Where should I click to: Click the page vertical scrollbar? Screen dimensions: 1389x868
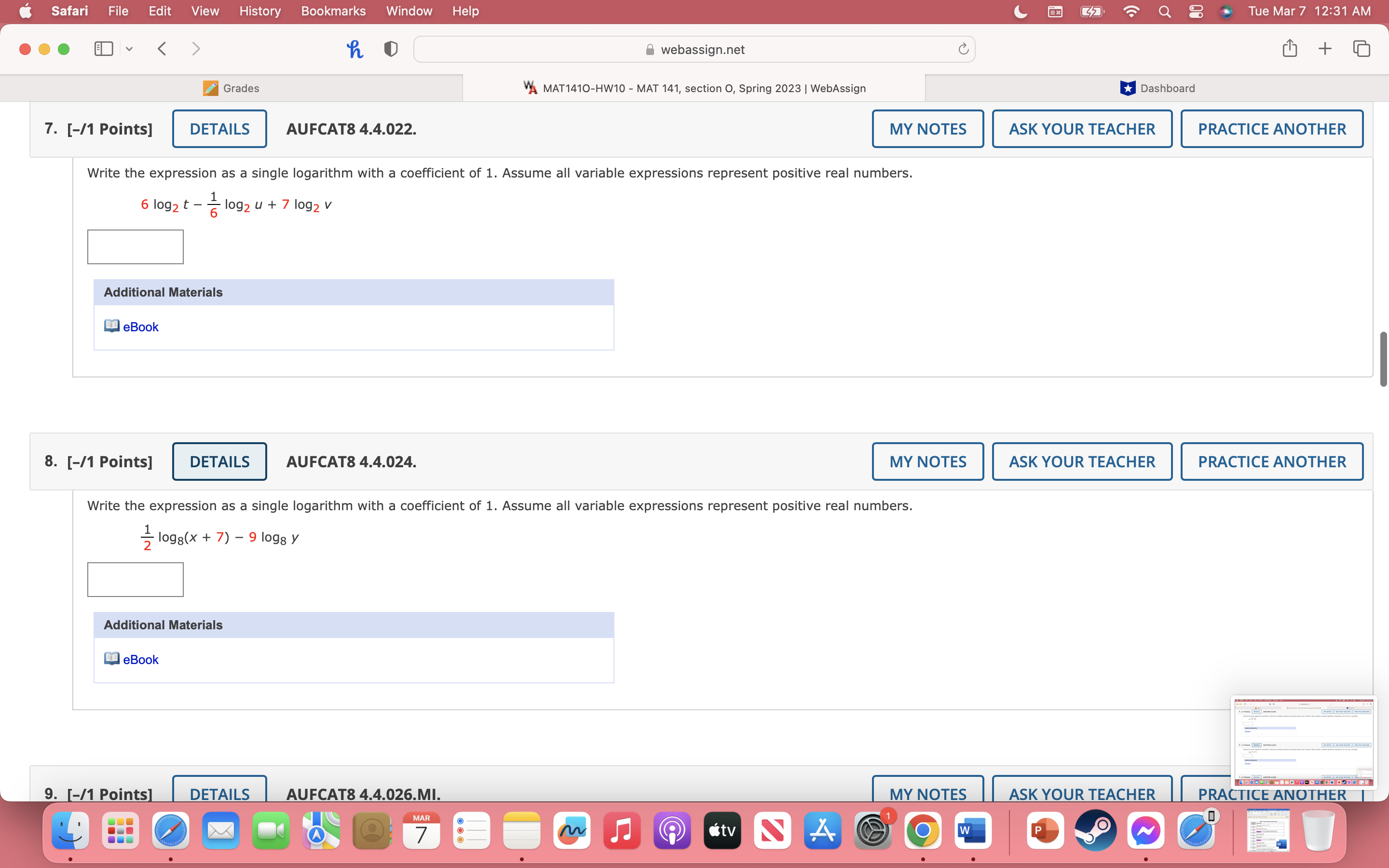tap(1383, 359)
